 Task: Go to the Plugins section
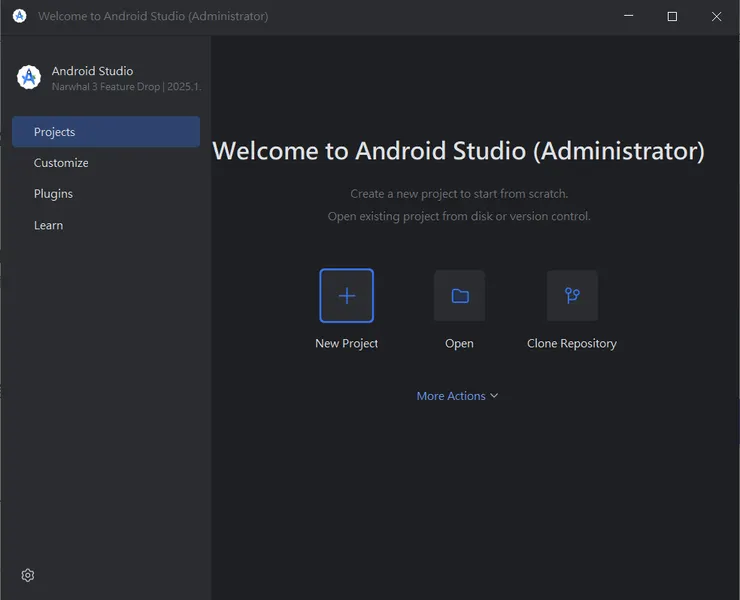(53, 194)
